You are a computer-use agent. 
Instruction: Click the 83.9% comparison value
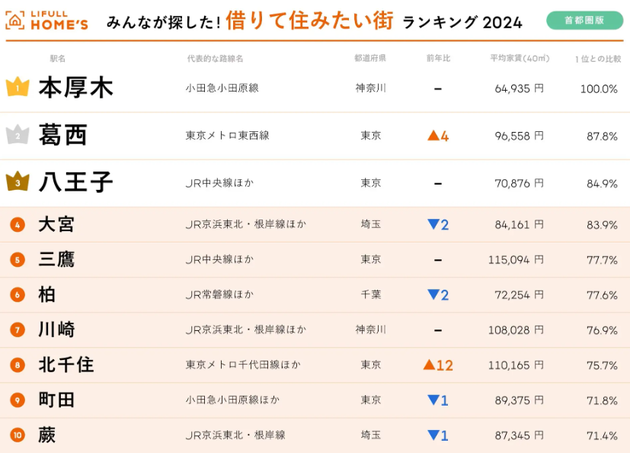tap(602, 225)
